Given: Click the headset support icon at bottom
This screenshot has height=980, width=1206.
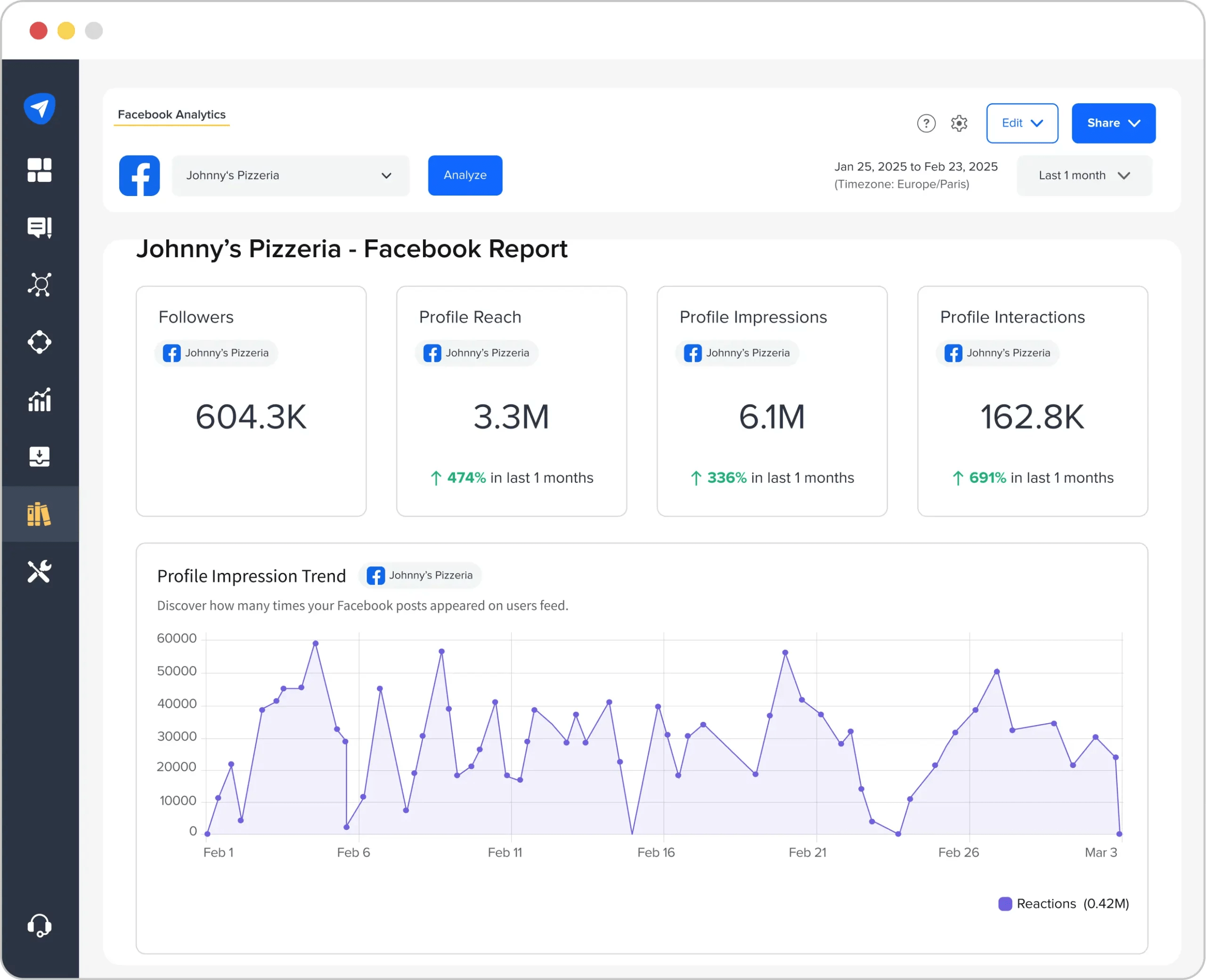Looking at the screenshot, I should (x=40, y=925).
